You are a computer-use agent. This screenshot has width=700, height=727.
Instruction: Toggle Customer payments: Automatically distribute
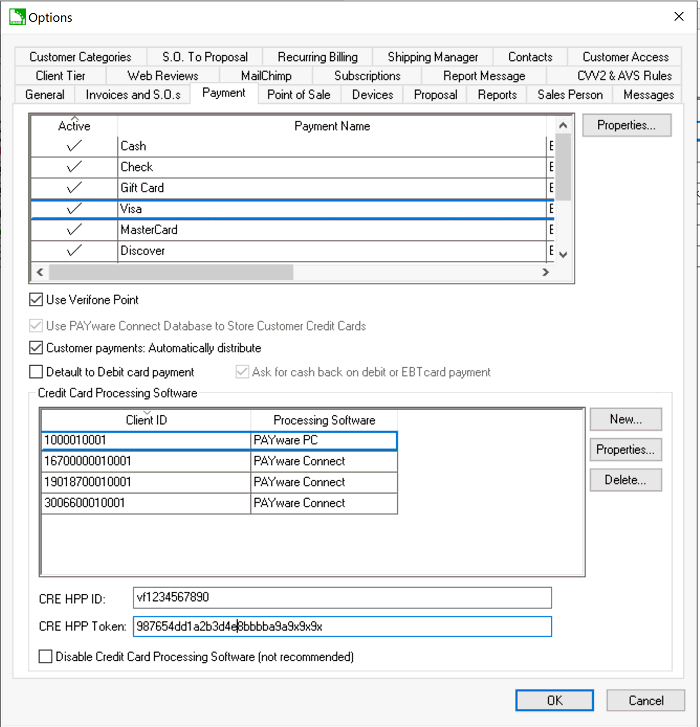click(x=37, y=348)
